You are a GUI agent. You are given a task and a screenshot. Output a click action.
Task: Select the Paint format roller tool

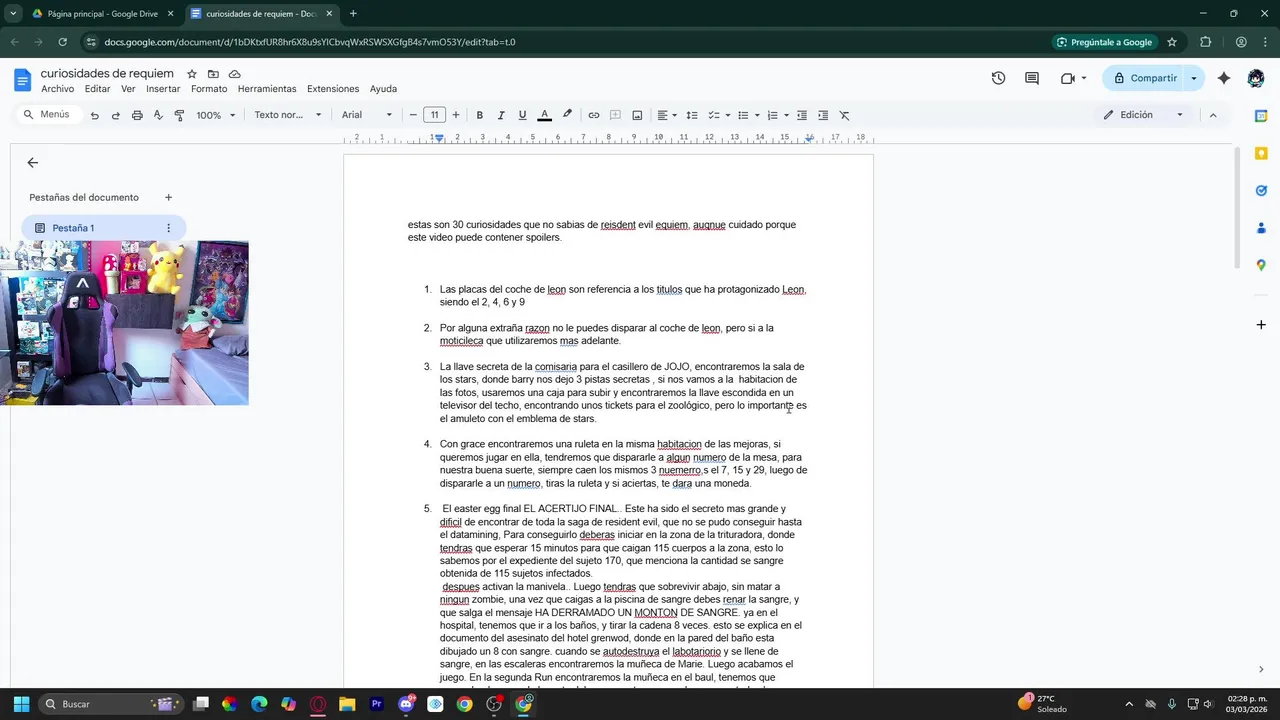pos(179,115)
